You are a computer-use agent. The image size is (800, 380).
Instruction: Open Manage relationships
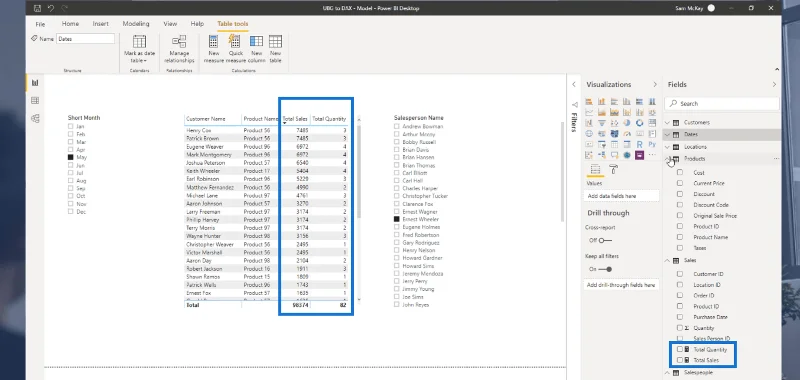point(179,49)
